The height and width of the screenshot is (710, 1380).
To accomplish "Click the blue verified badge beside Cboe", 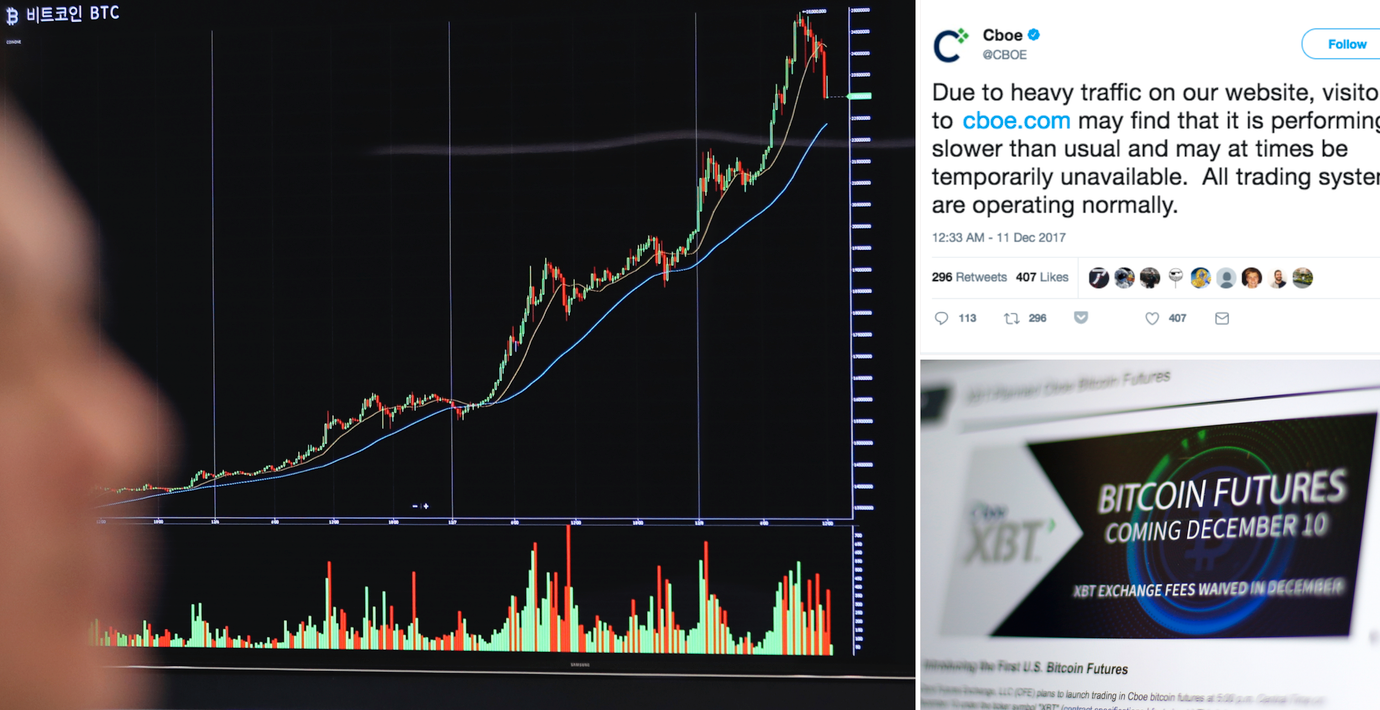I will click(1034, 35).
